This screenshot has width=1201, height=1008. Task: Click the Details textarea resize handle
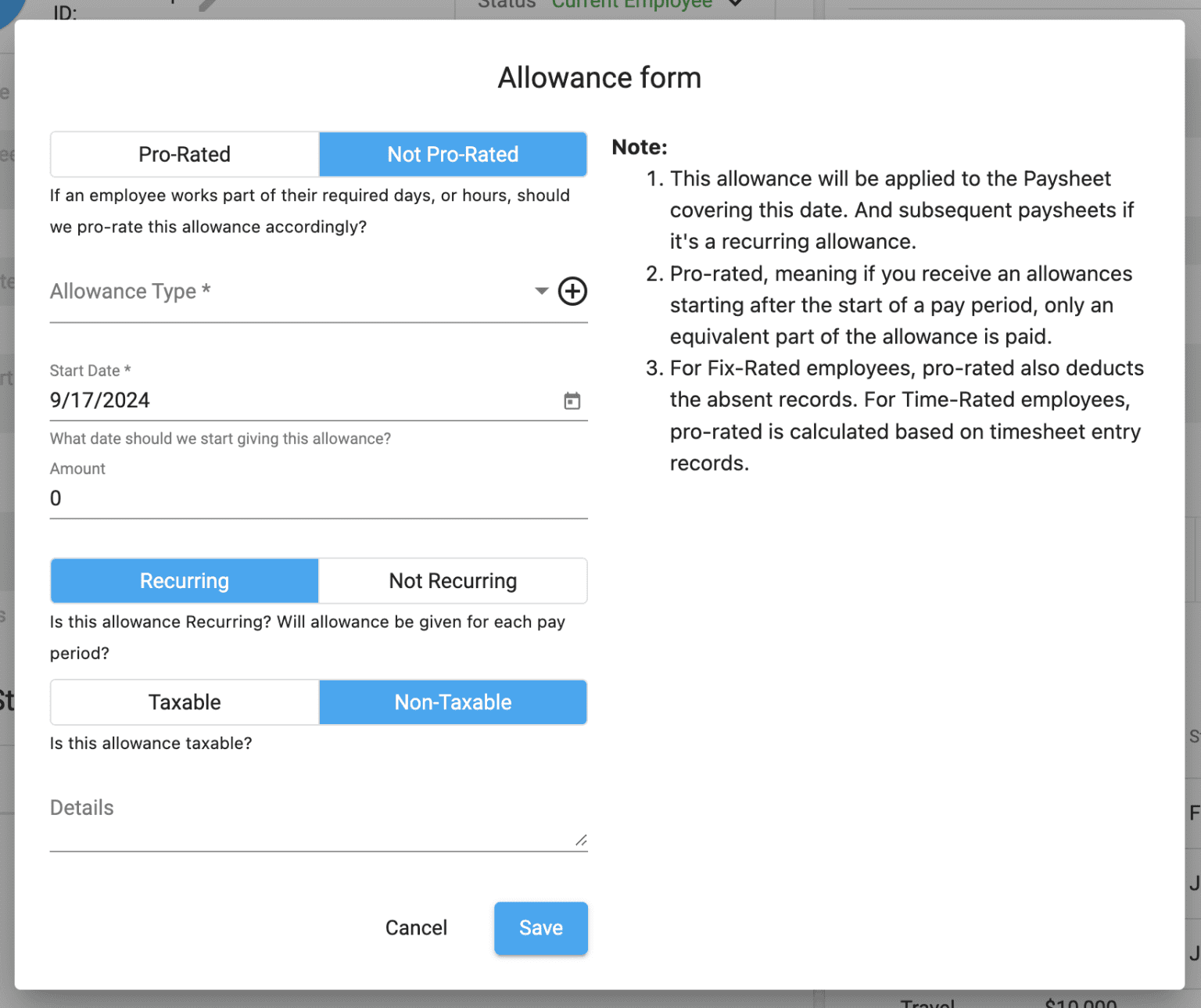581,840
